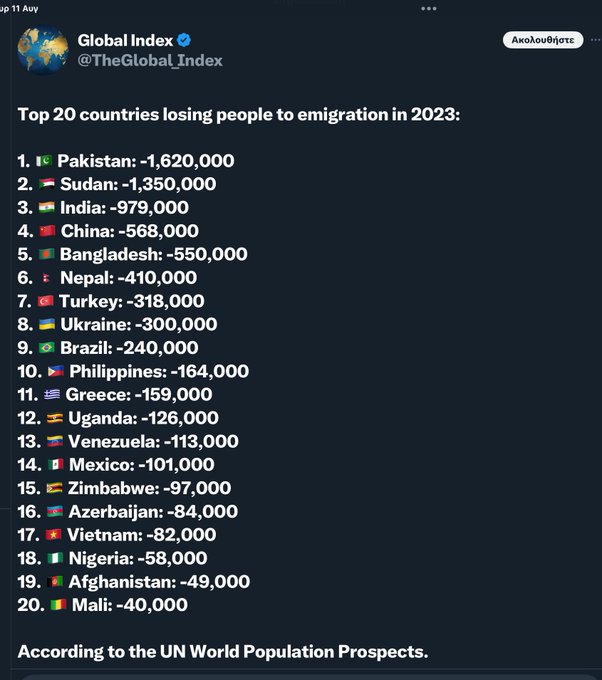The height and width of the screenshot is (680, 602).
Task: Click the blue verified badge icon
Action: 184,40
